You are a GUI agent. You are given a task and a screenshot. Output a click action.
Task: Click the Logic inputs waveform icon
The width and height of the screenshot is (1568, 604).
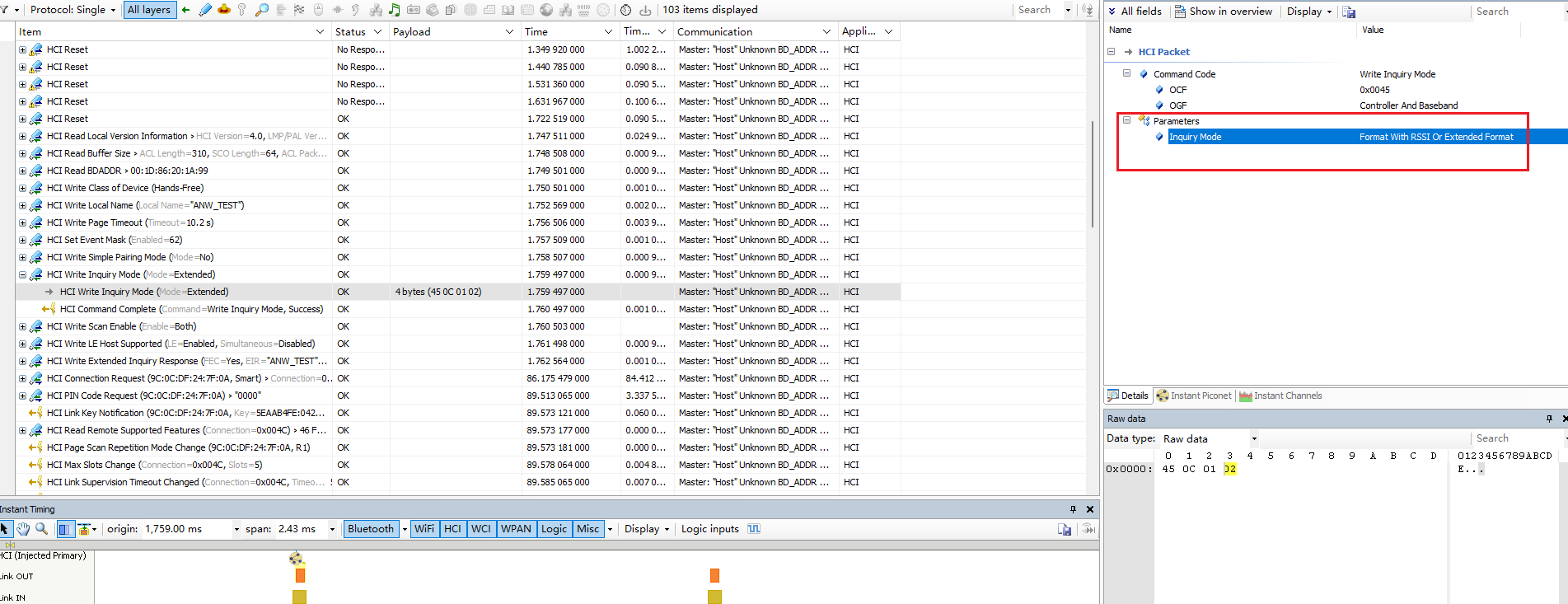click(x=754, y=529)
